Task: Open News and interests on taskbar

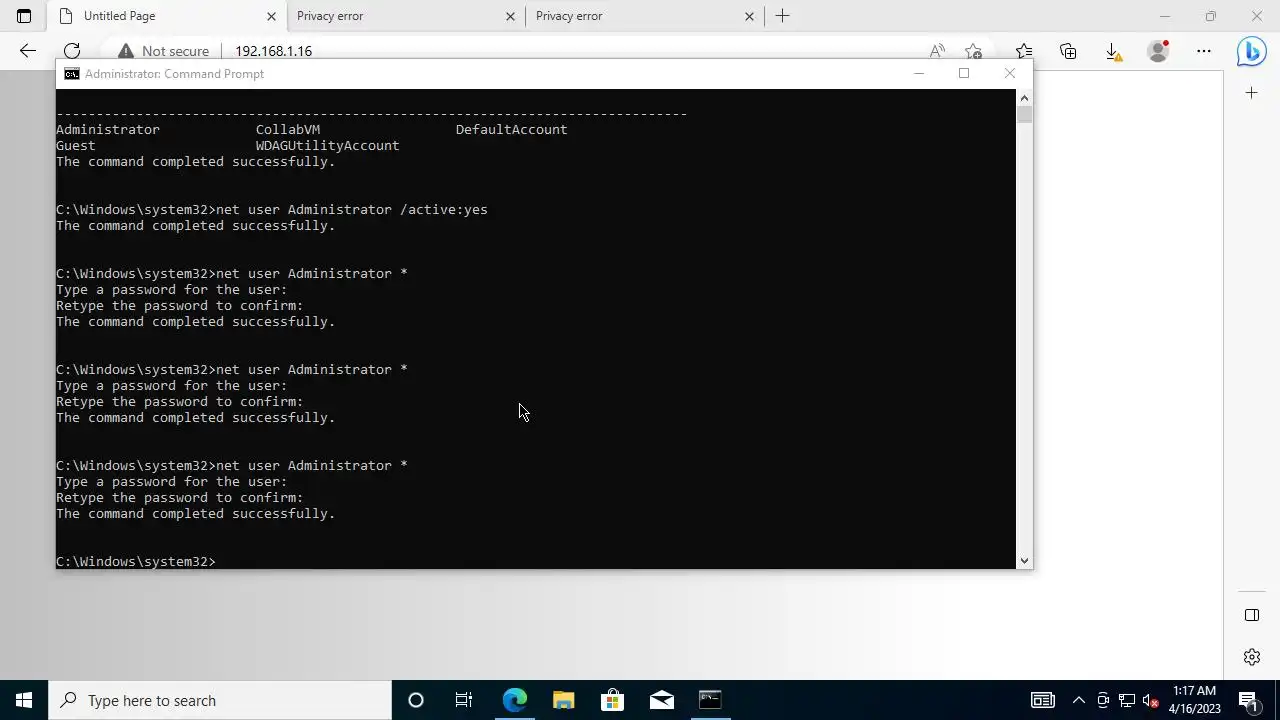Action: click(1043, 700)
